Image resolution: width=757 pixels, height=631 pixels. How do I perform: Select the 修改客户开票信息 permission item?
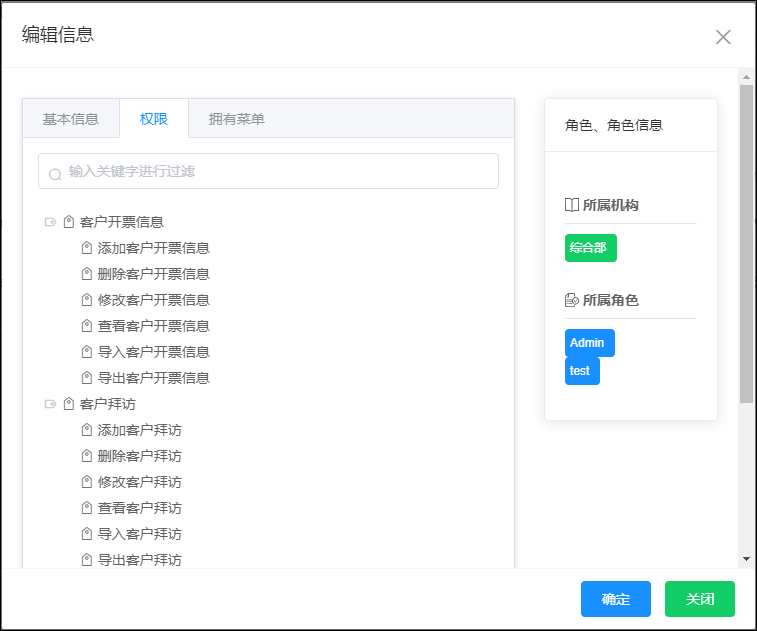[154, 300]
